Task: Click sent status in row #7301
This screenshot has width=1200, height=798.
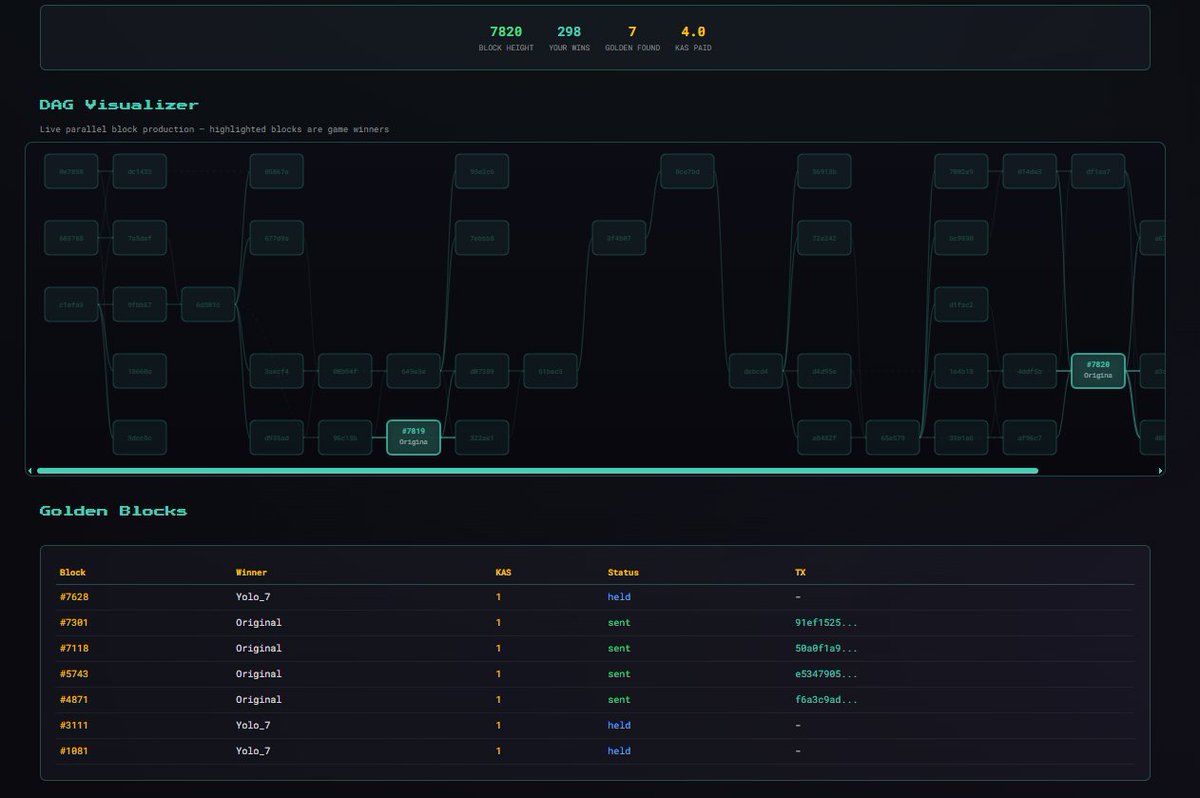Action: point(619,622)
